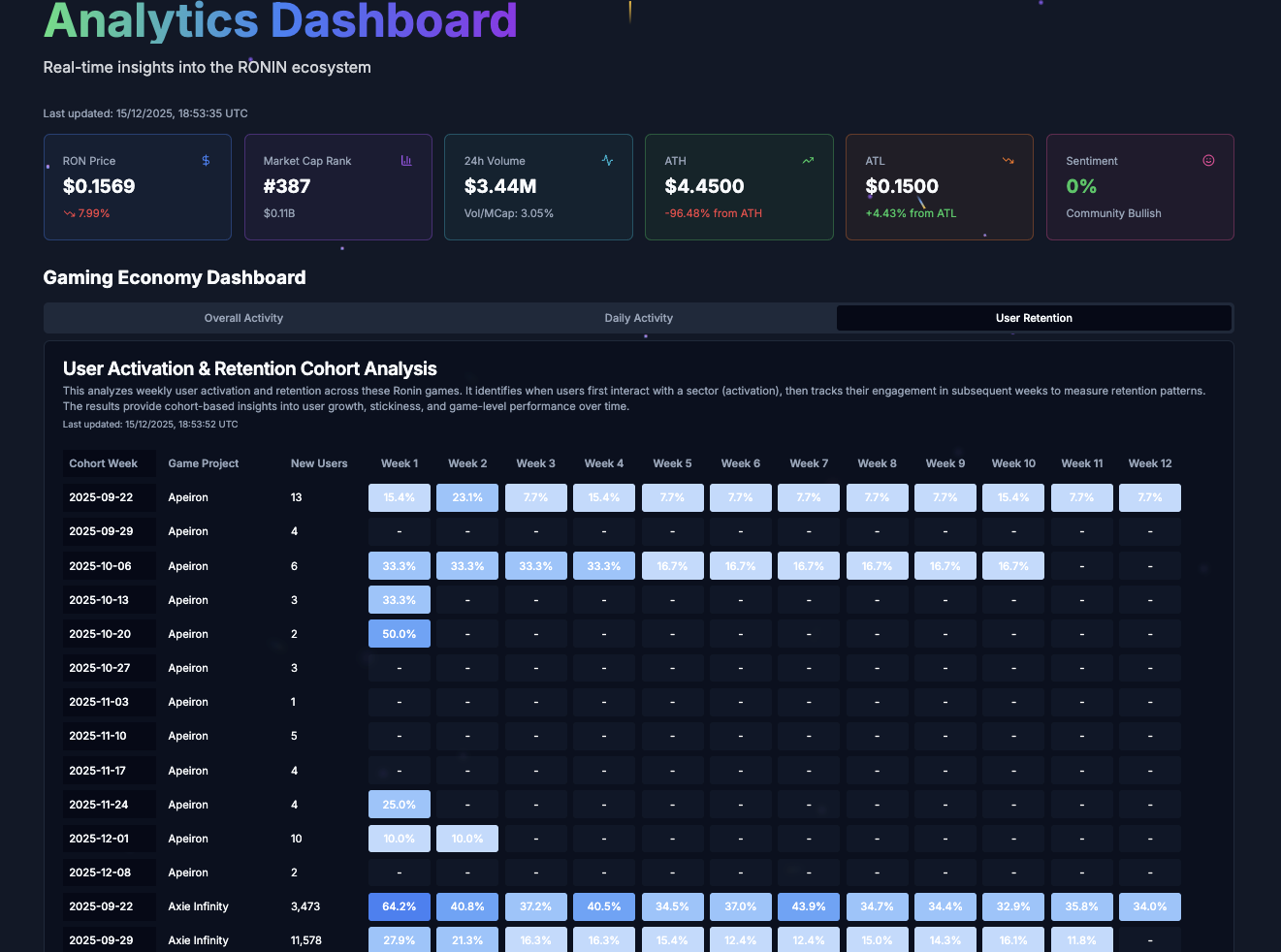Screen dimensions: 1281x952
Task: Click the dollar sign icon in RON Price card
Action: point(206,161)
